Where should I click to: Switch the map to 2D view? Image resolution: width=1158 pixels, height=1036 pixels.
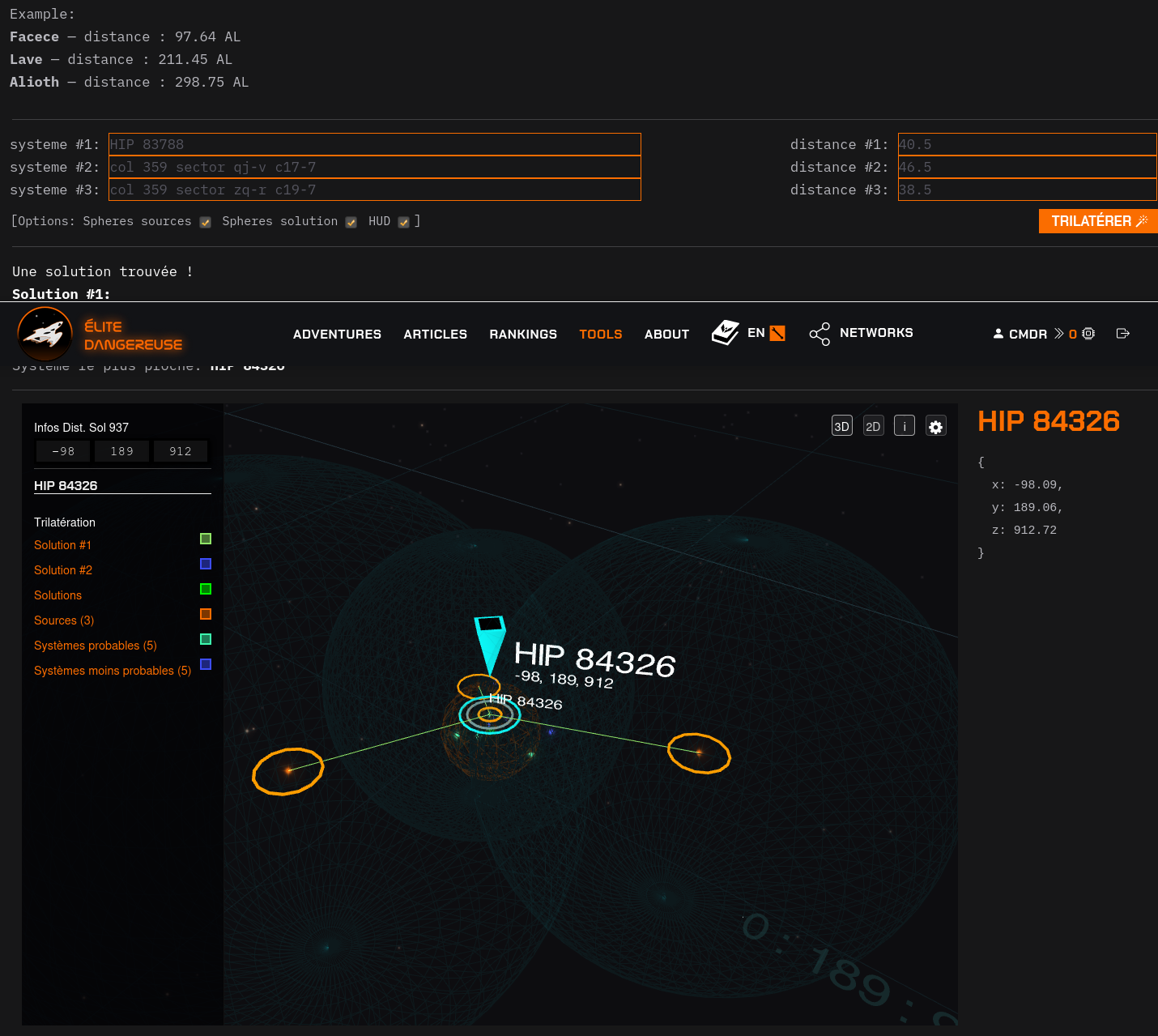coord(873,426)
